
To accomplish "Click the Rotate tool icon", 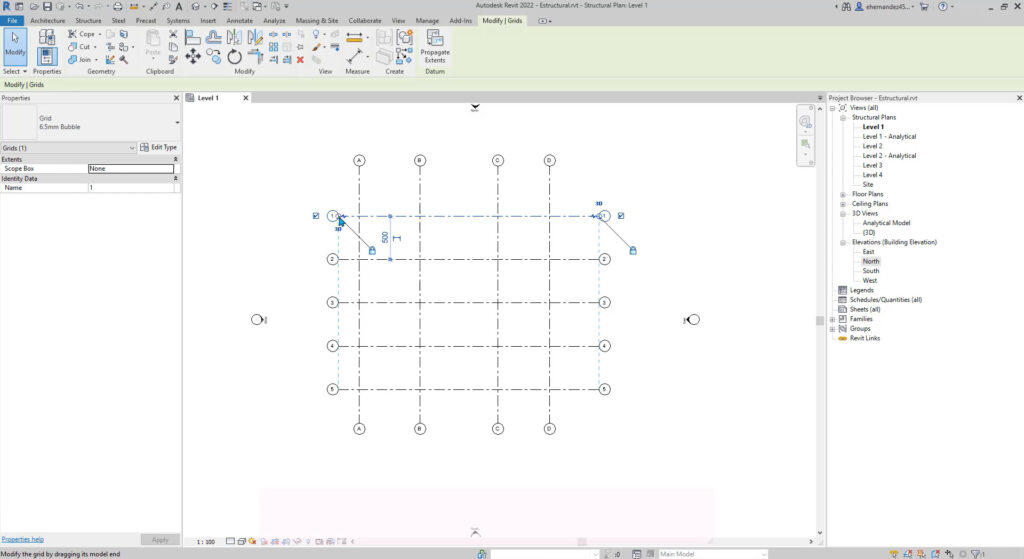I will 235,57.
